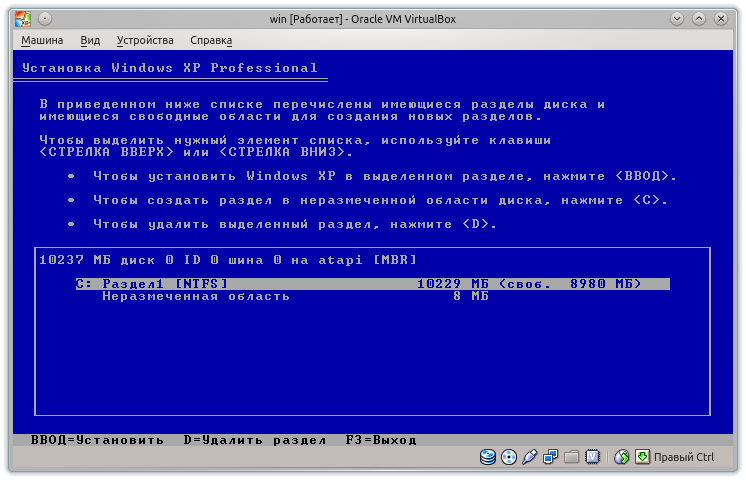
Task: Click the 8 МБ unallocated size value
Action: (471, 296)
